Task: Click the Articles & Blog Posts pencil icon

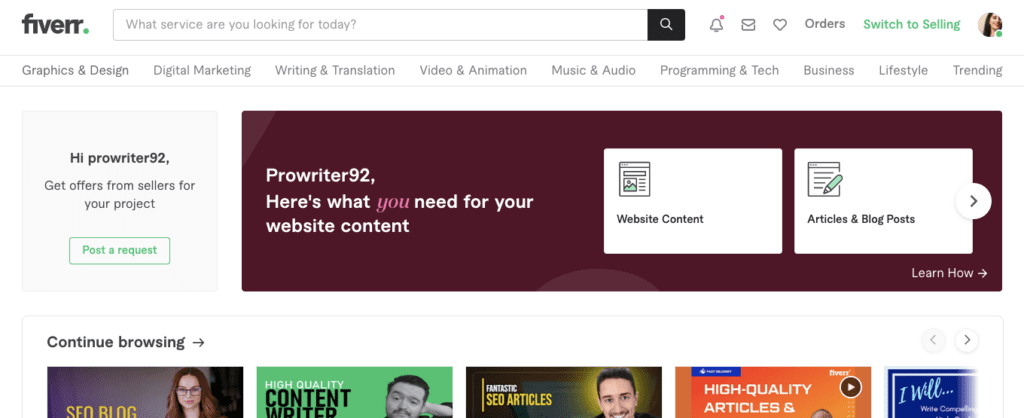Action: (x=825, y=179)
